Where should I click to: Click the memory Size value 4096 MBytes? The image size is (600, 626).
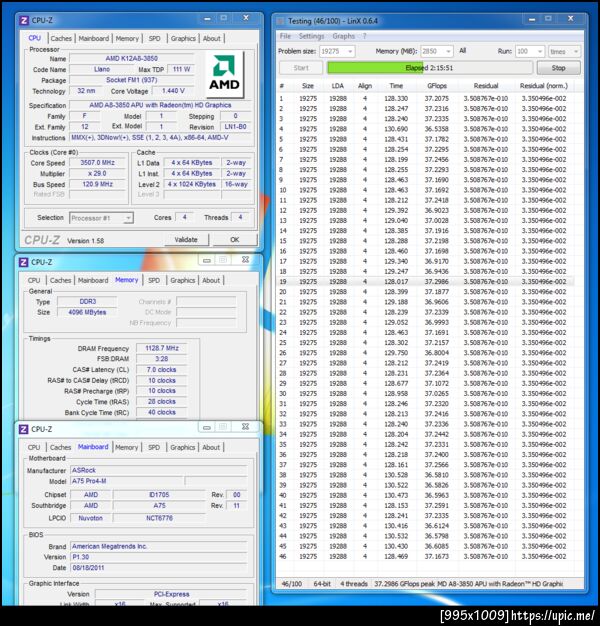pos(87,312)
